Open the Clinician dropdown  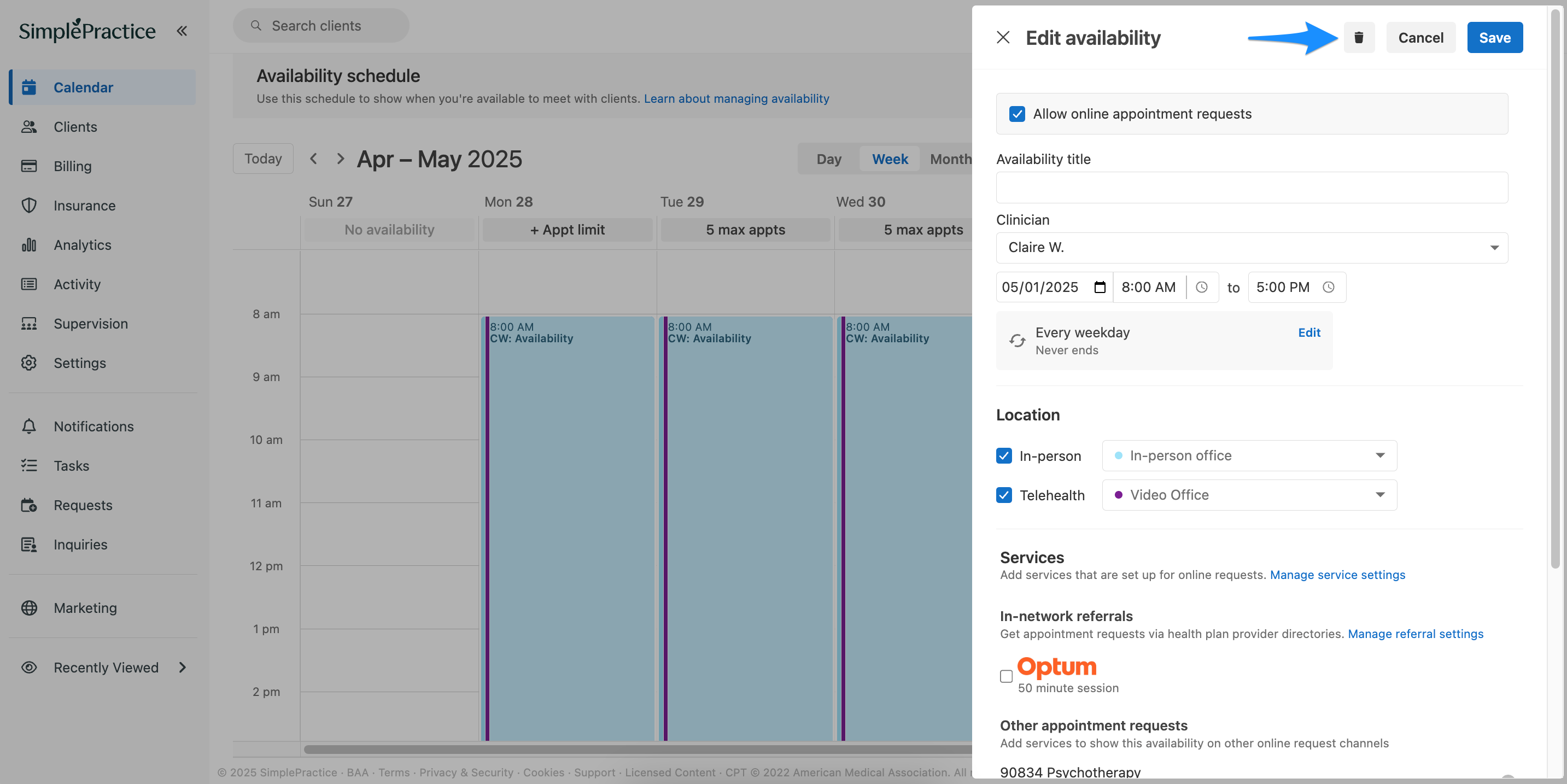1252,248
